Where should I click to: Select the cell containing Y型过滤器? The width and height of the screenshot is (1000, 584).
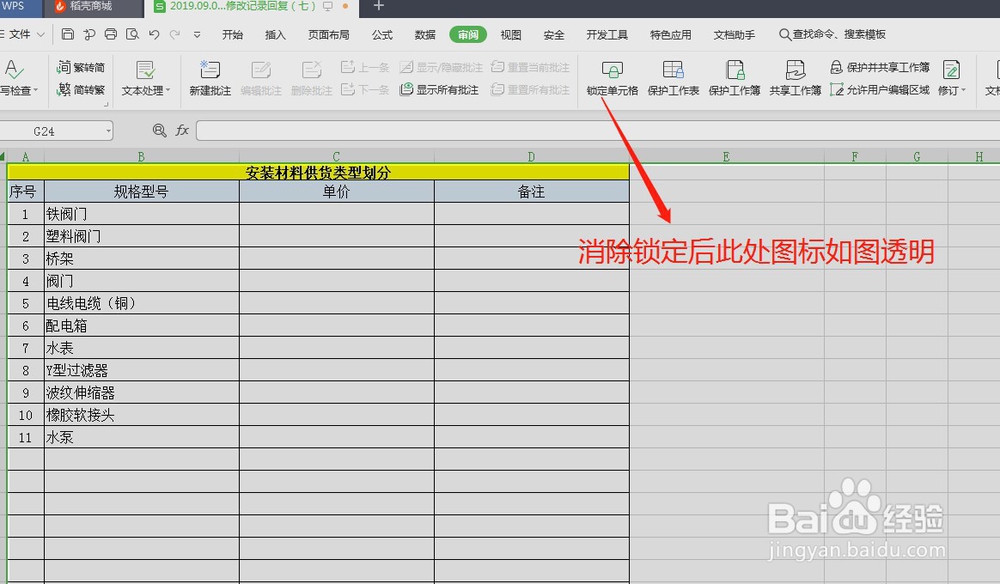[x=142, y=370]
